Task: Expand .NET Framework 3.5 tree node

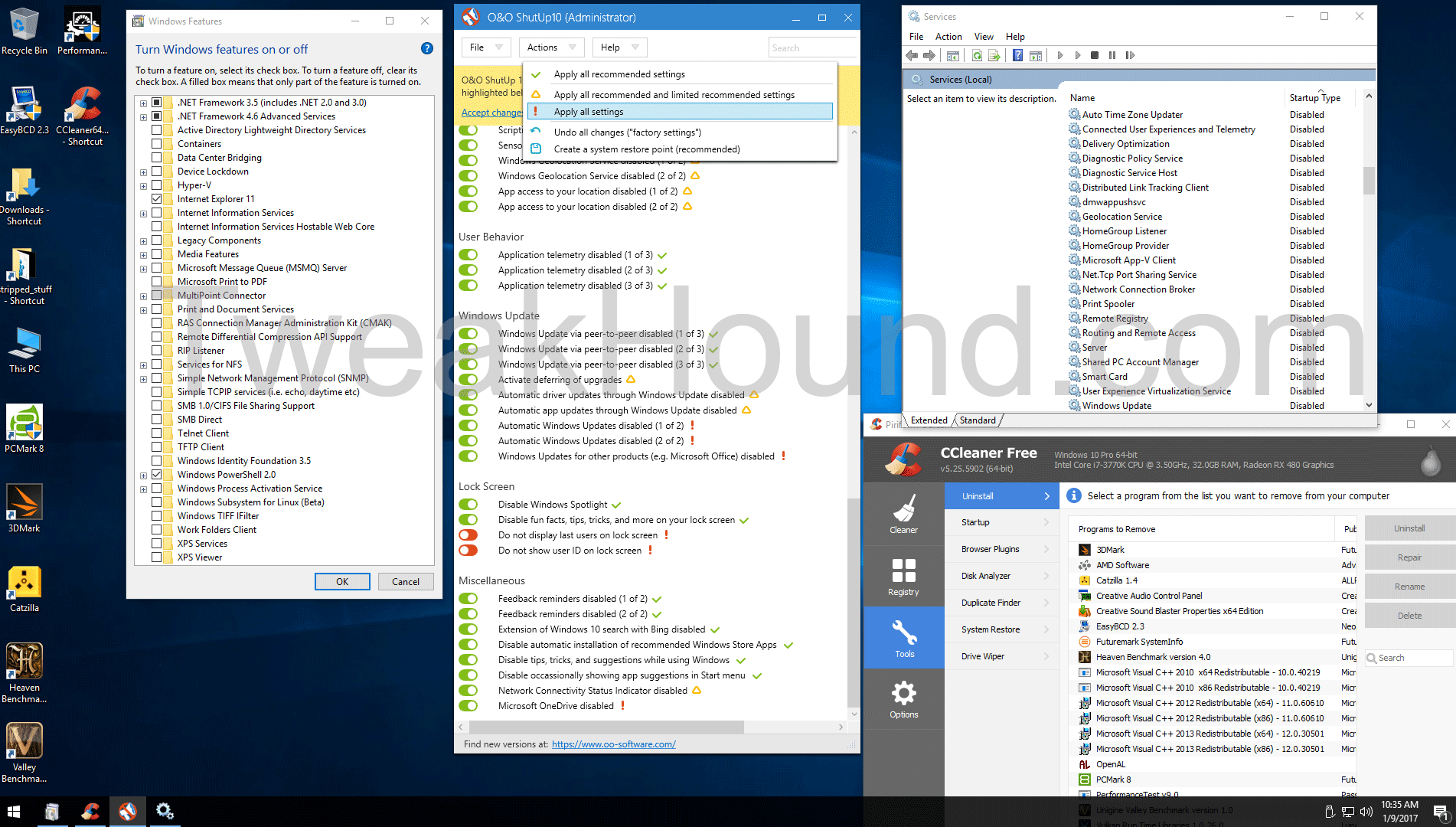Action: 143,103
